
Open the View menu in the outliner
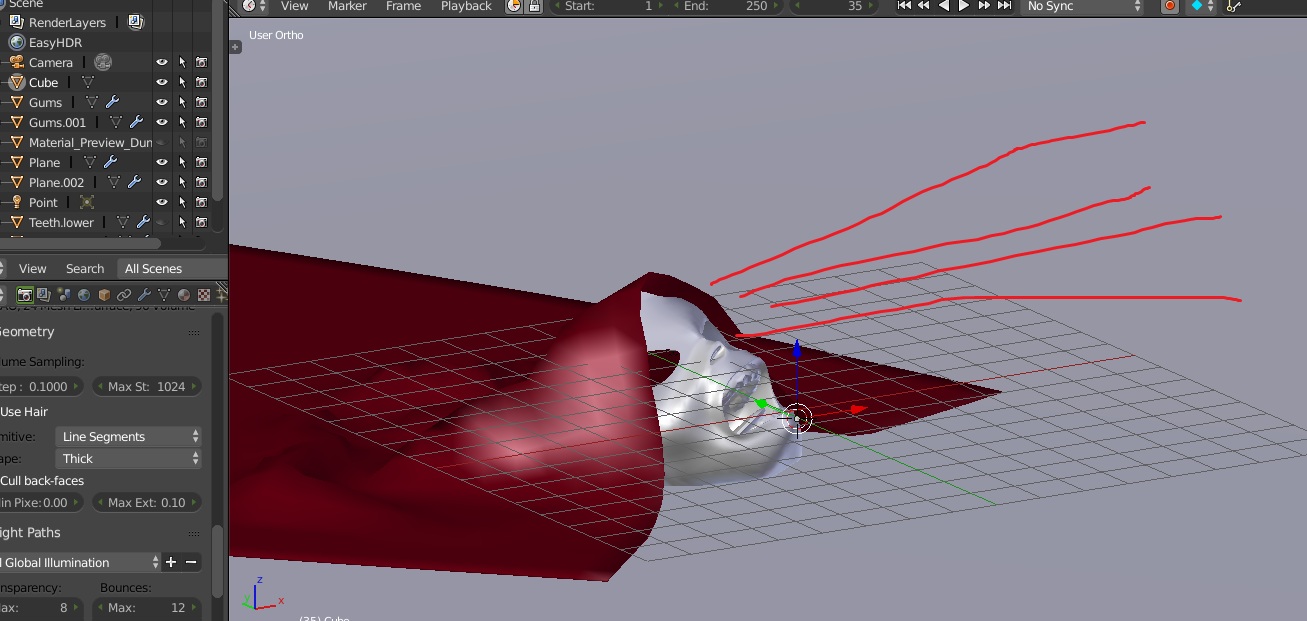point(32,268)
